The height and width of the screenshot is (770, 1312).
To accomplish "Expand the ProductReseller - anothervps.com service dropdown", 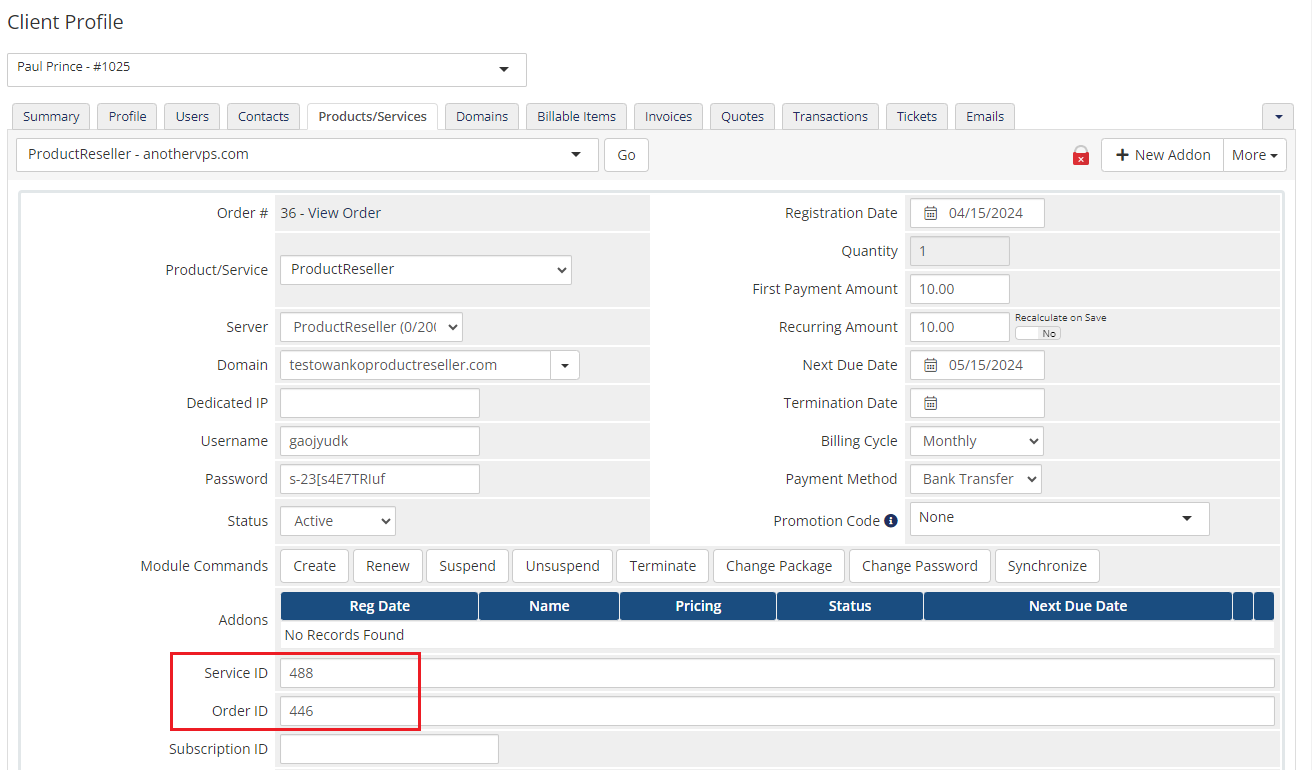I will point(308,155).
